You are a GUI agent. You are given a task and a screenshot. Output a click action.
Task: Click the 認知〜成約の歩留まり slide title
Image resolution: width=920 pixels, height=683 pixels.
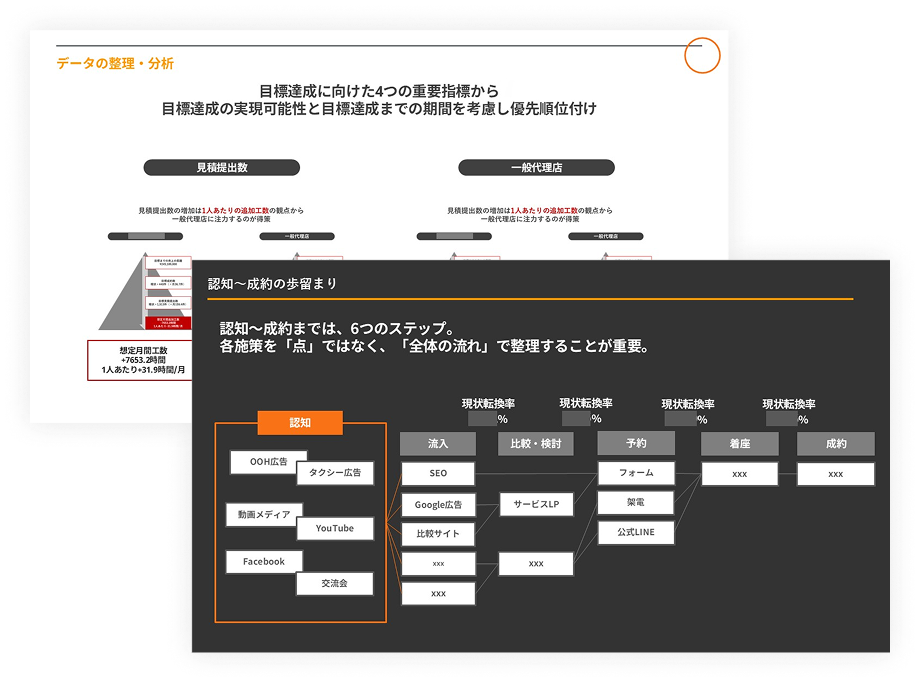pyautogui.click(x=272, y=283)
